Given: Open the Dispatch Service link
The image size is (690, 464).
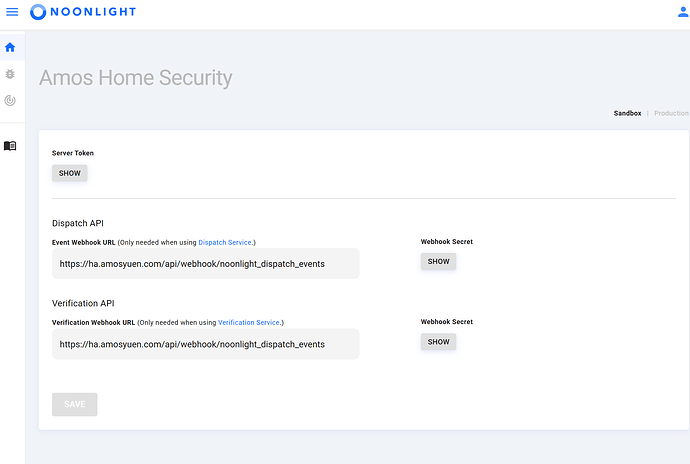Looking at the screenshot, I should tap(225, 242).
